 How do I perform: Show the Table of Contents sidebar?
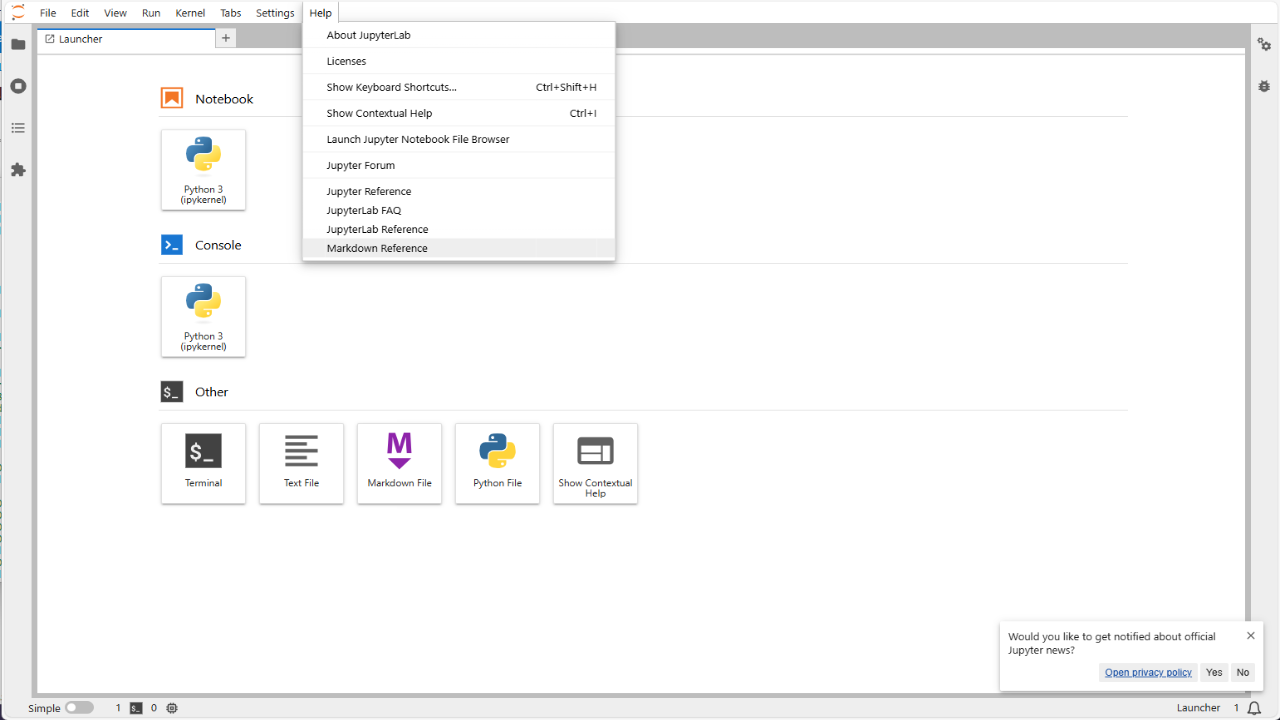pyautogui.click(x=18, y=128)
